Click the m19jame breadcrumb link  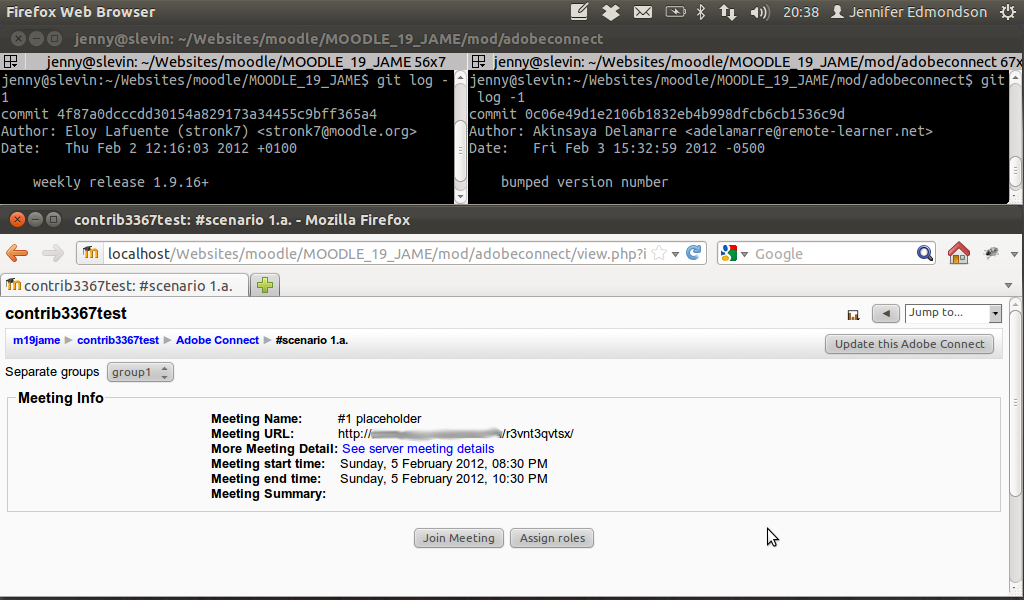(37, 340)
